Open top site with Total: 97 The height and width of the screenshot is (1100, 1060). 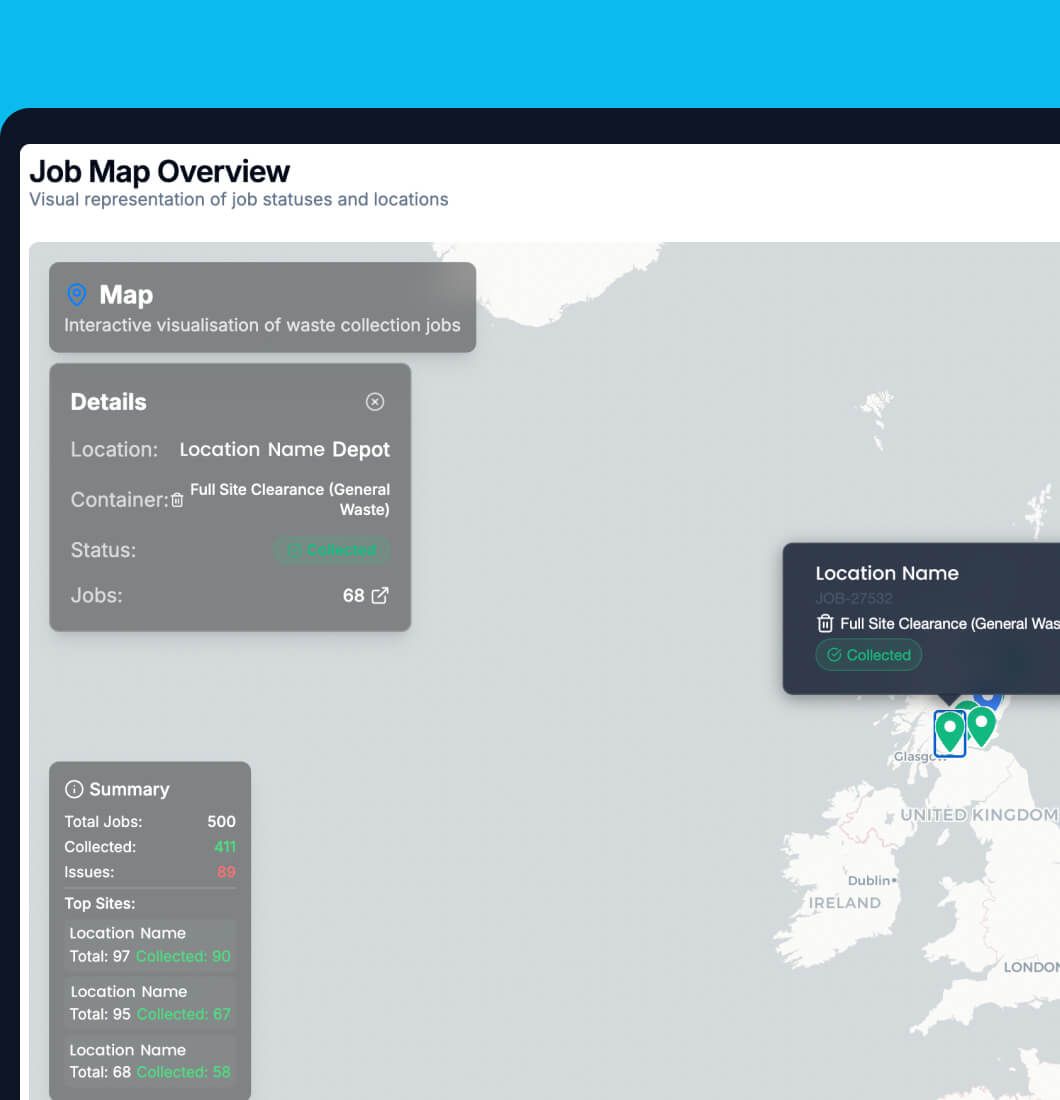(149, 944)
